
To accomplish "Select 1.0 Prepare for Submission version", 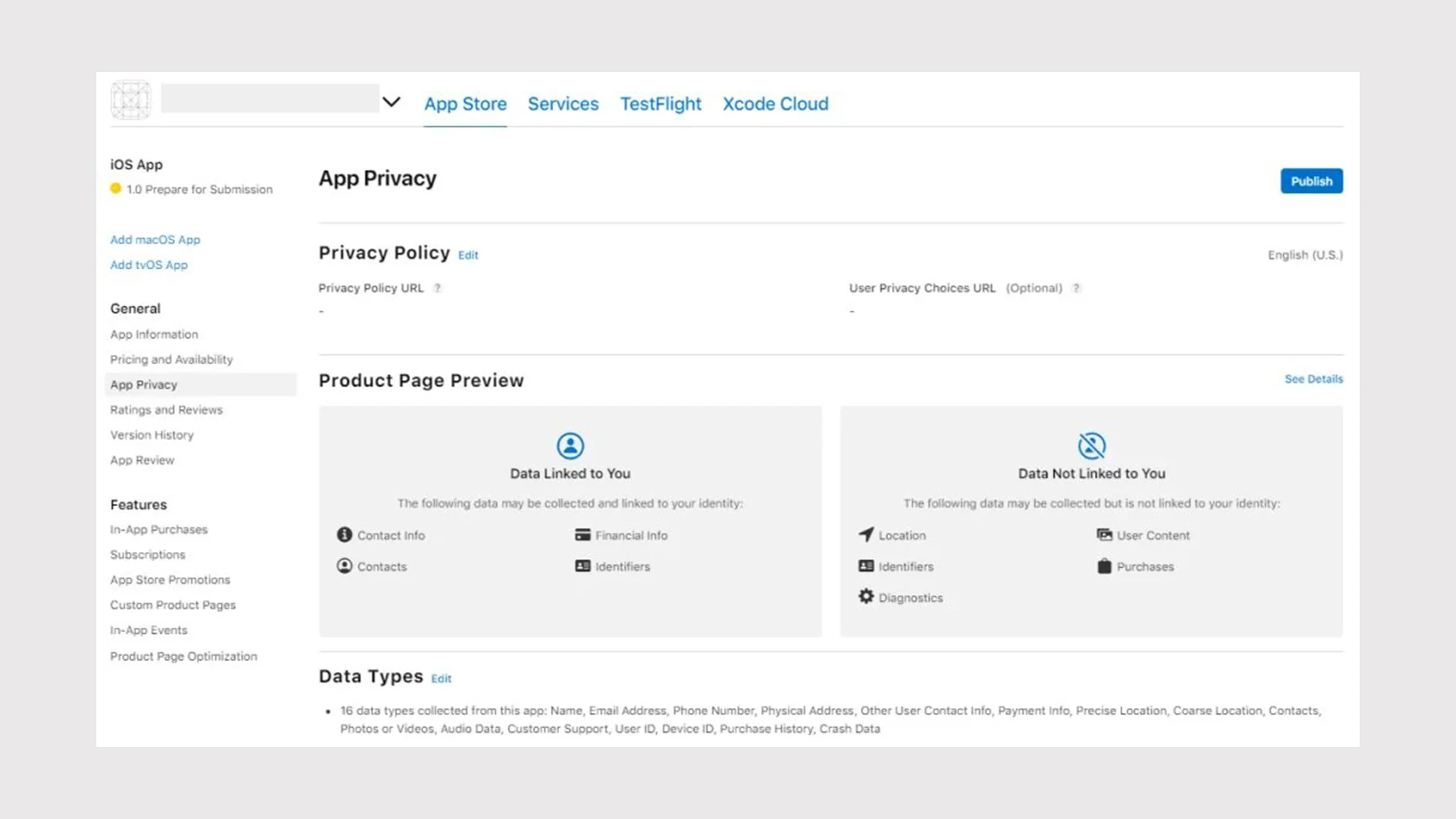I will pos(199,190).
